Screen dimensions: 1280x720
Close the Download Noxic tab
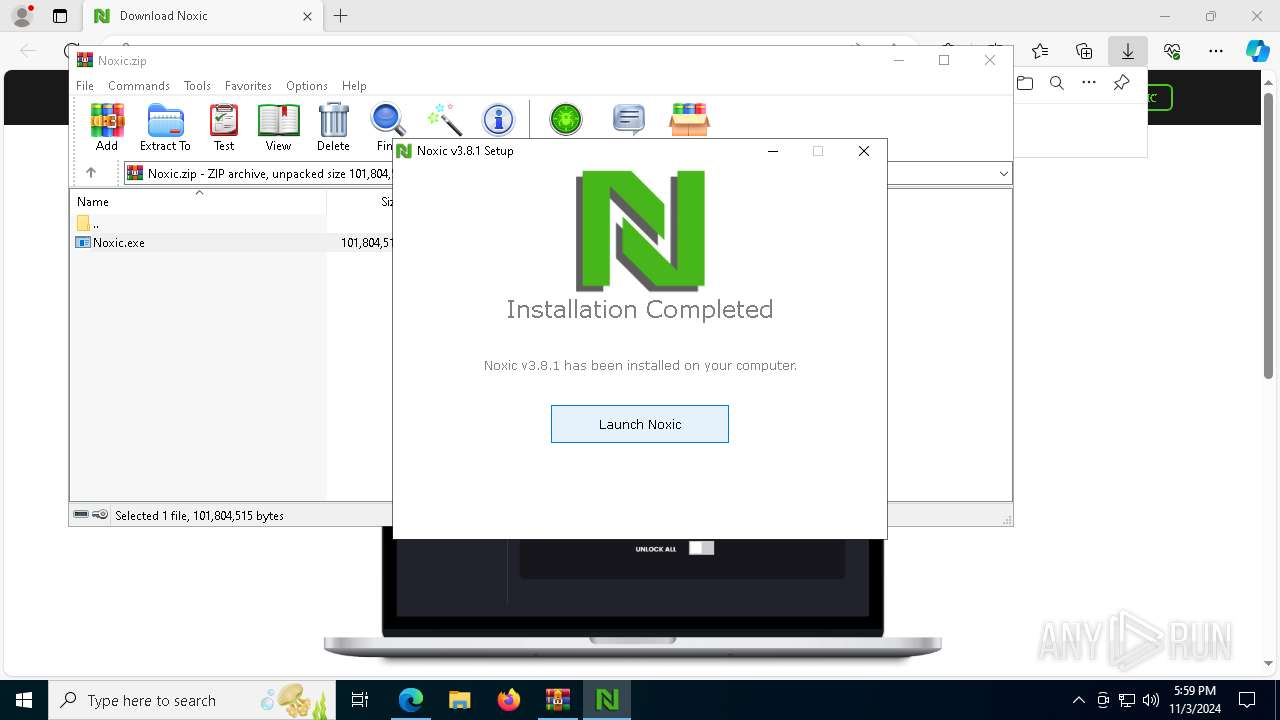307,16
